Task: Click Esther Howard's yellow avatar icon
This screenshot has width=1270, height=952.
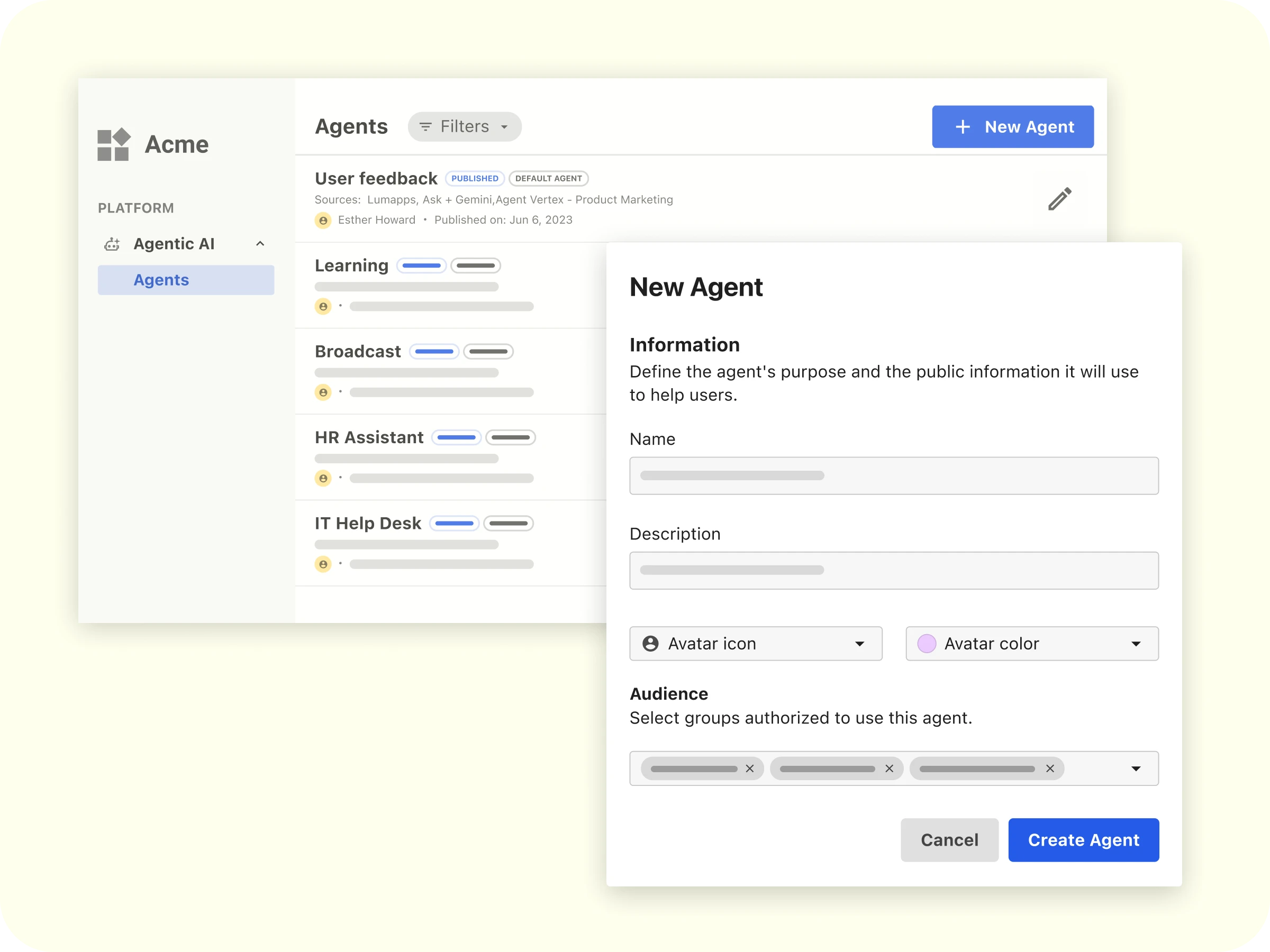Action: coord(323,221)
